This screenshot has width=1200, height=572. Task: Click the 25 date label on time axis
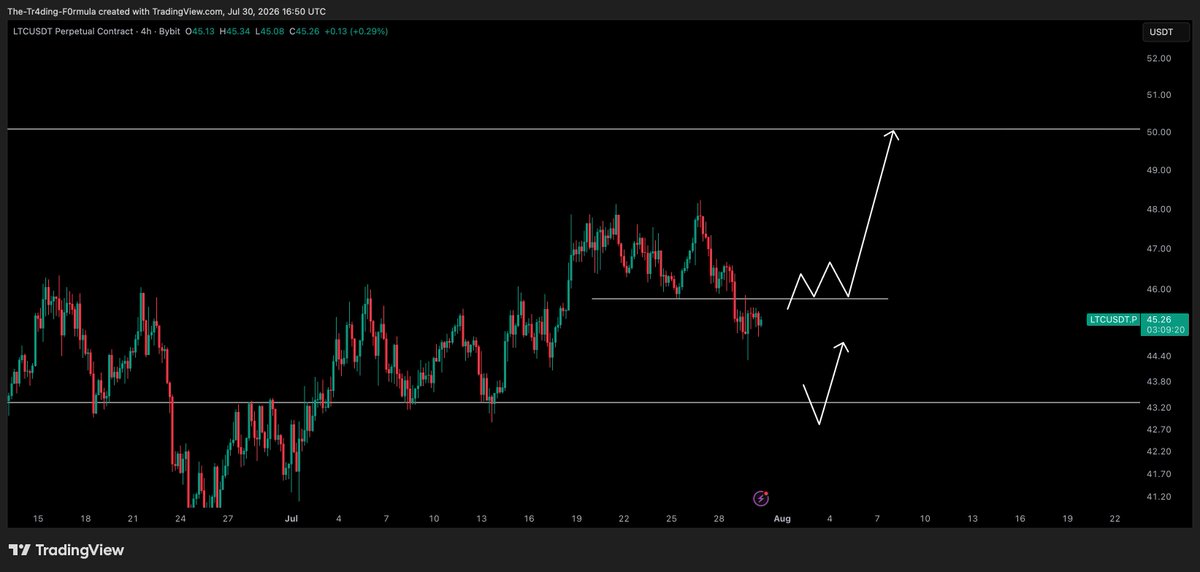(x=671, y=519)
